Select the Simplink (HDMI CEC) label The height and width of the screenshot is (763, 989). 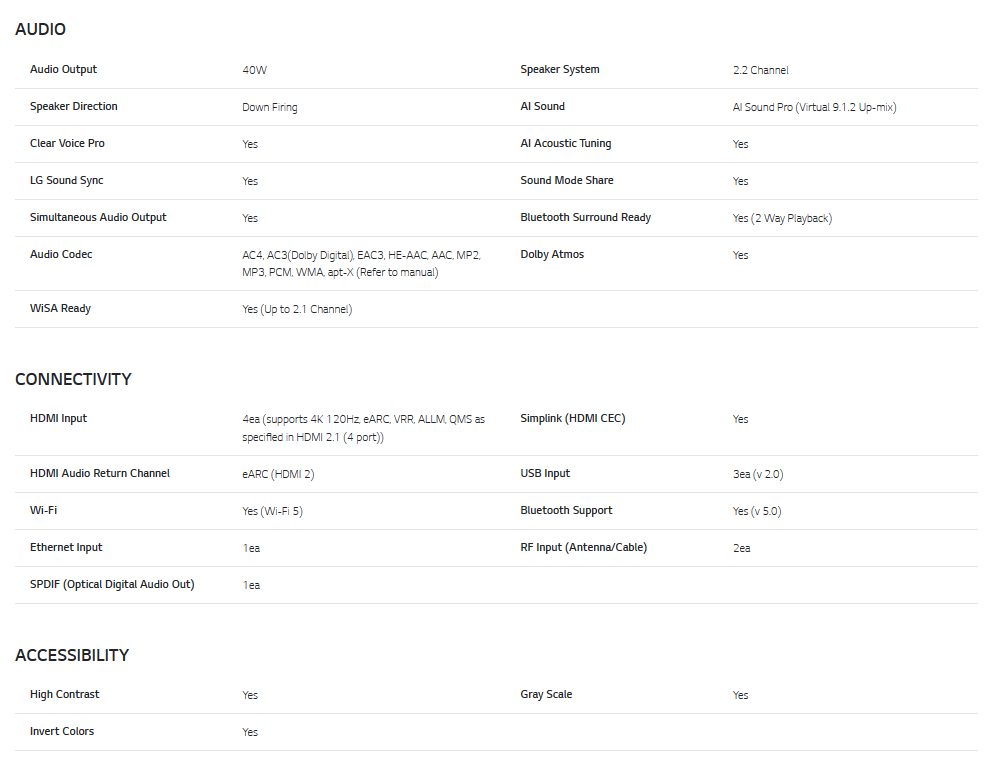(572, 419)
